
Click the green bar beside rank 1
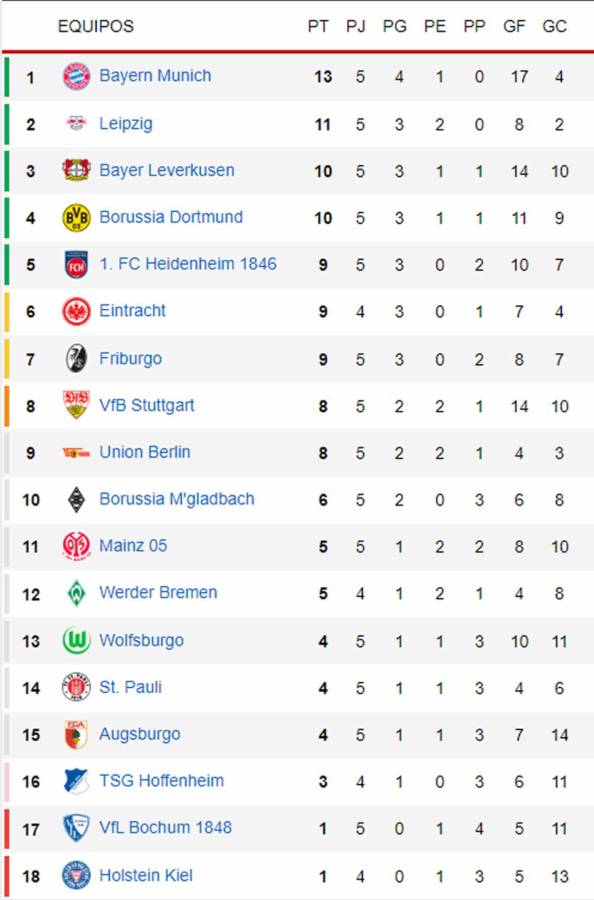tap(8, 76)
